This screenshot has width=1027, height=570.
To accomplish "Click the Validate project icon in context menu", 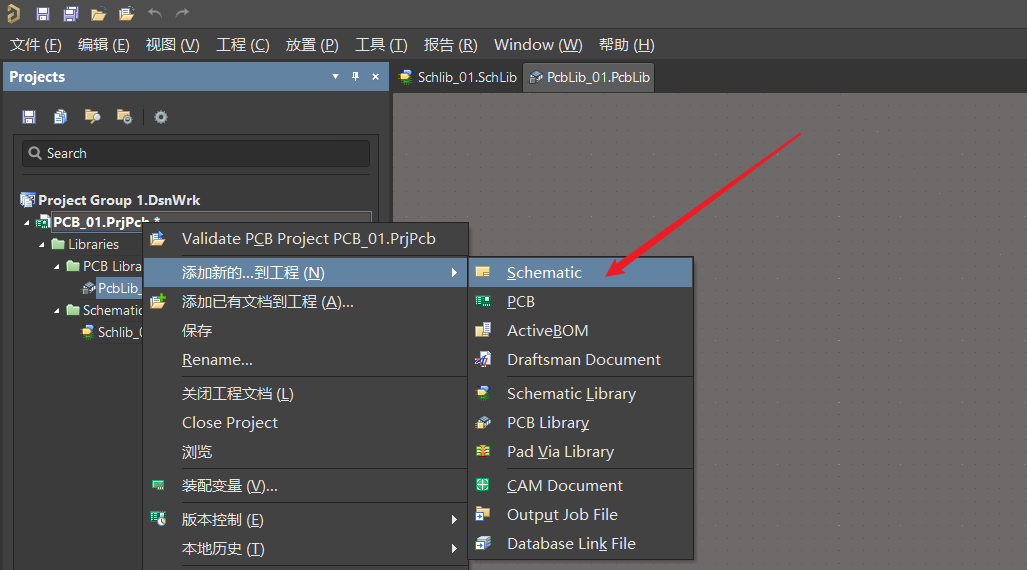I will [158, 238].
